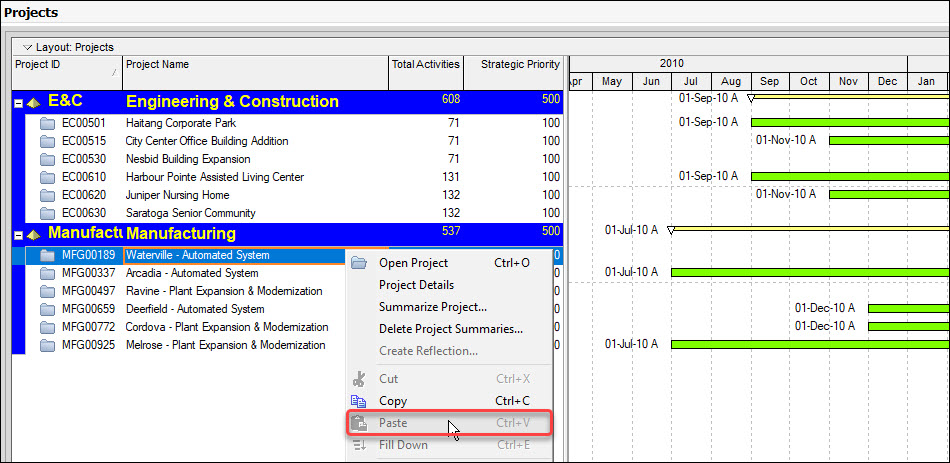The height and width of the screenshot is (463, 950).
Task: Open the Layout: Projects dropdown
Action: 28,47
